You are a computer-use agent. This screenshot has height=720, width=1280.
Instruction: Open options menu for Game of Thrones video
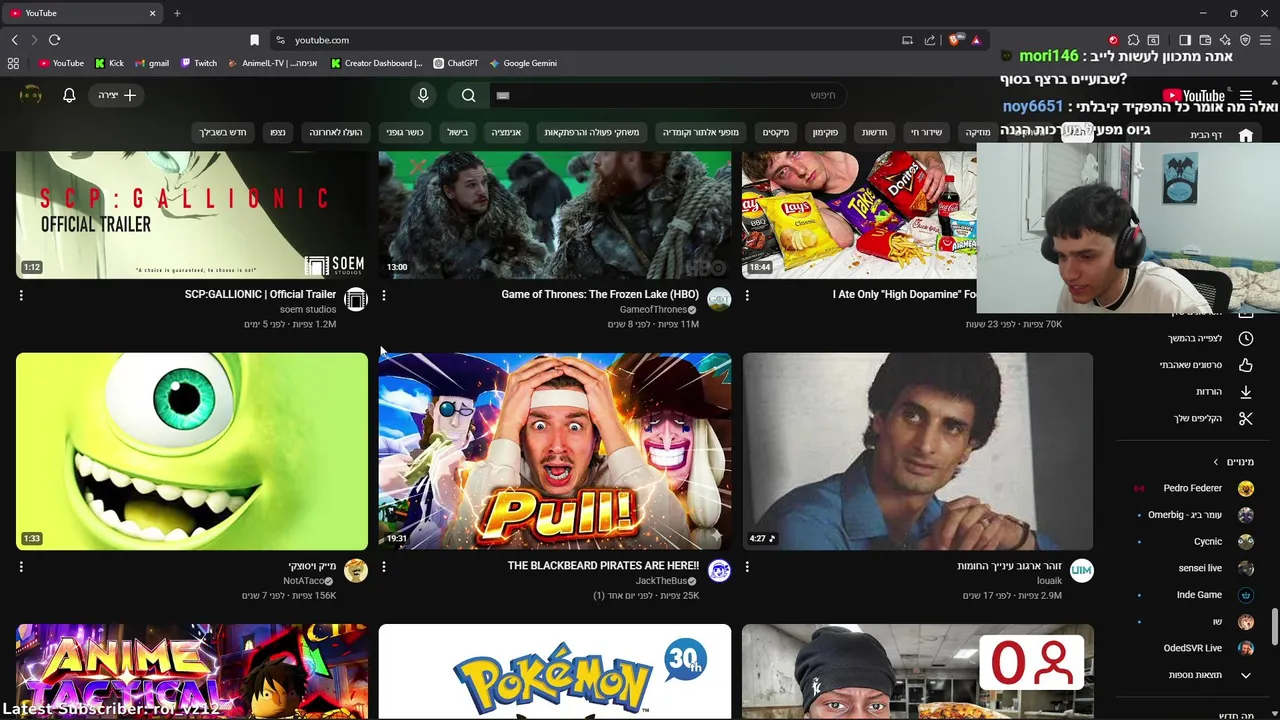[x=384, y=295]
